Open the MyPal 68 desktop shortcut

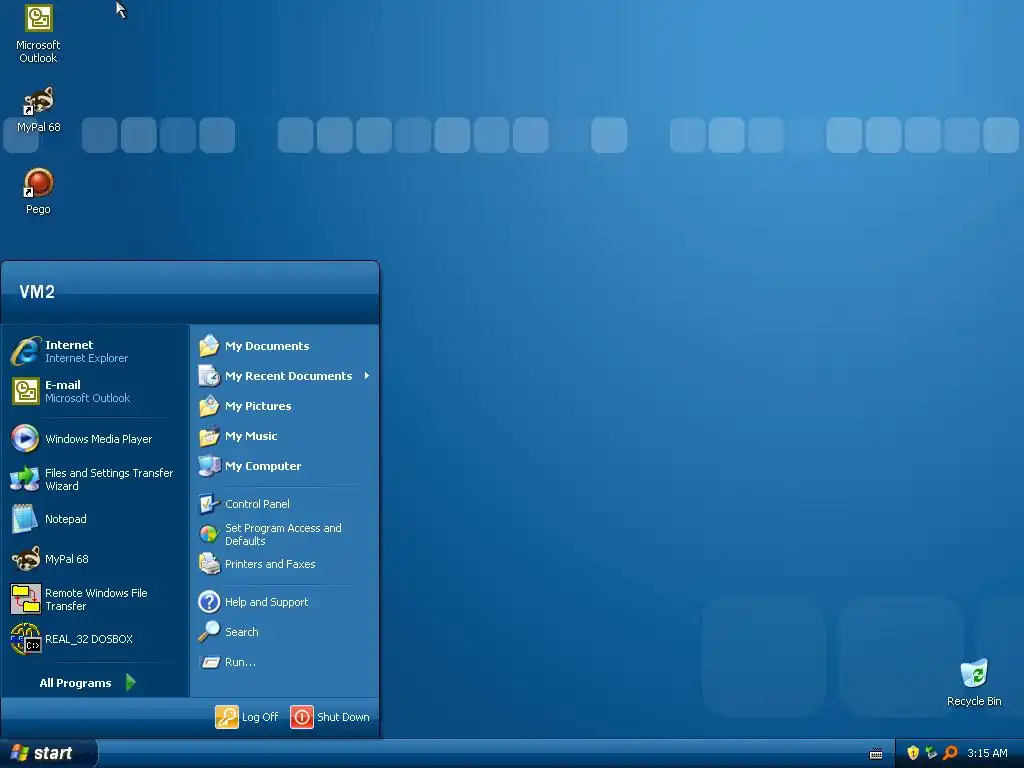(x=38, y=109)
